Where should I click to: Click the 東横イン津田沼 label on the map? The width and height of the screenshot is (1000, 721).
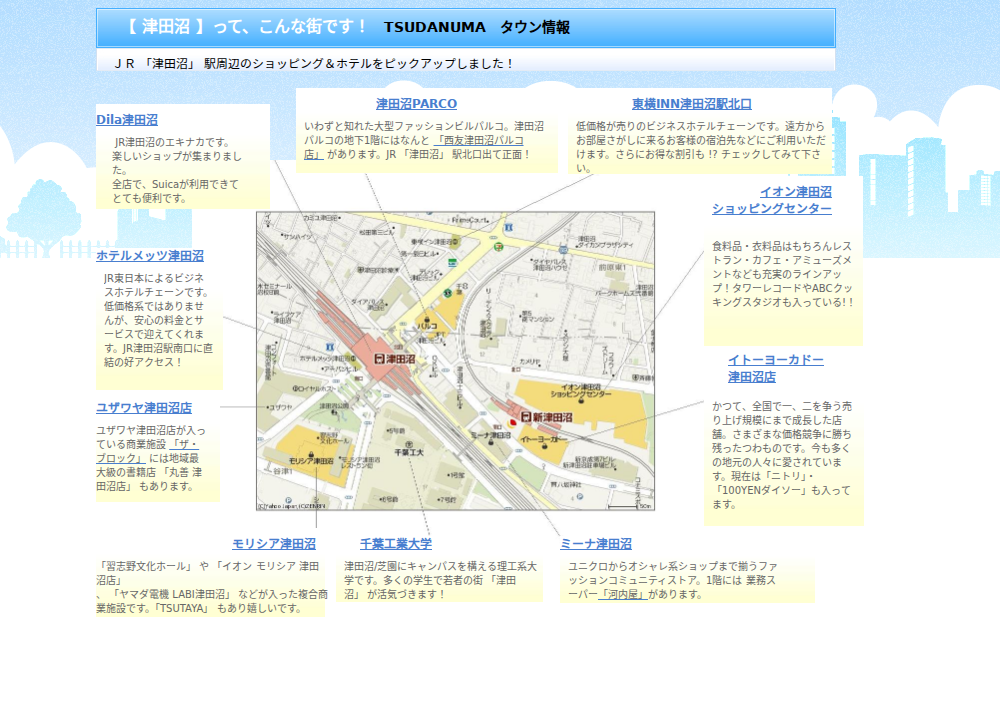(x=434, y=242)
